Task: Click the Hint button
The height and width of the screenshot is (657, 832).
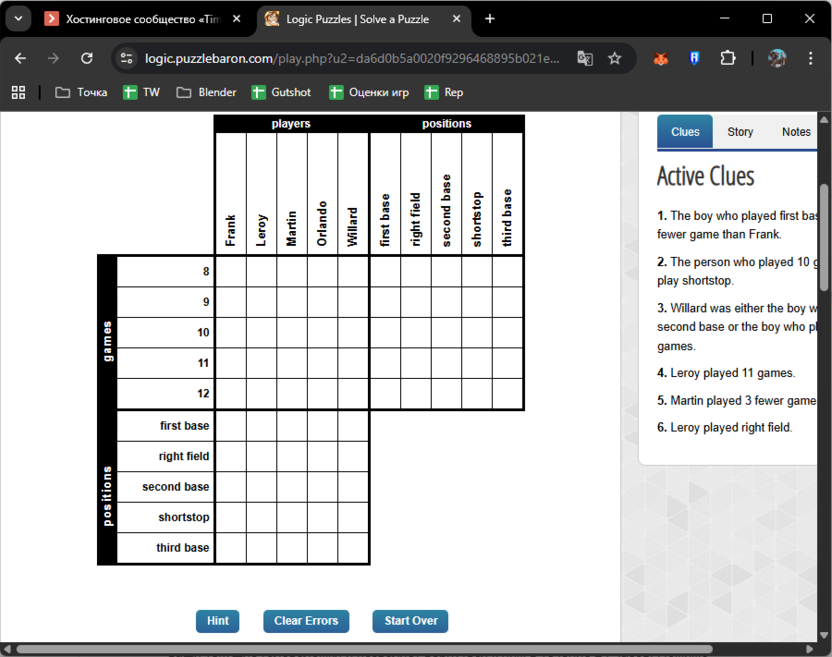Action: tap(218, 621)
